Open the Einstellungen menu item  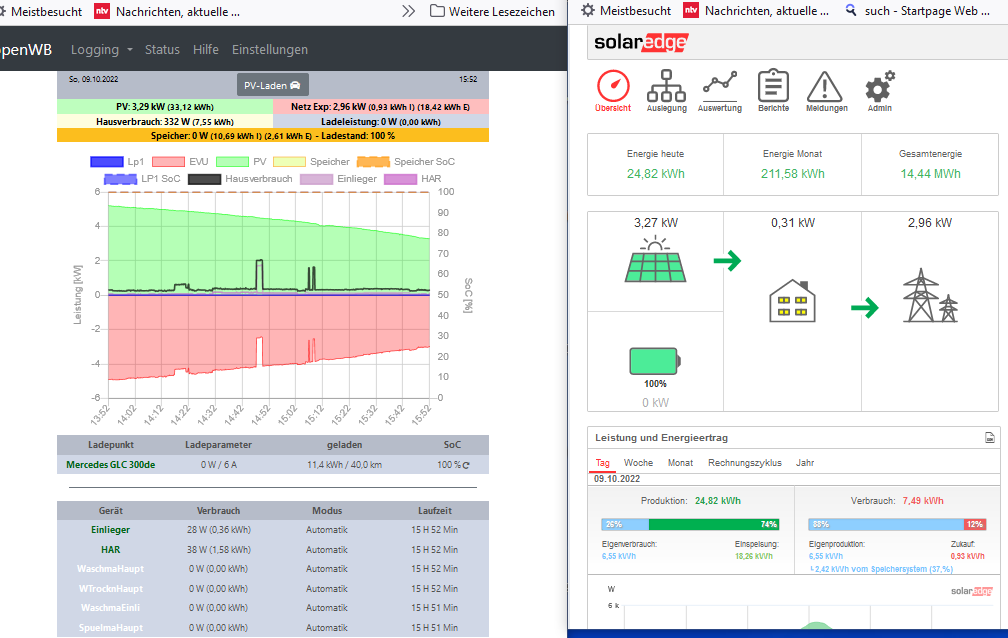270,50
